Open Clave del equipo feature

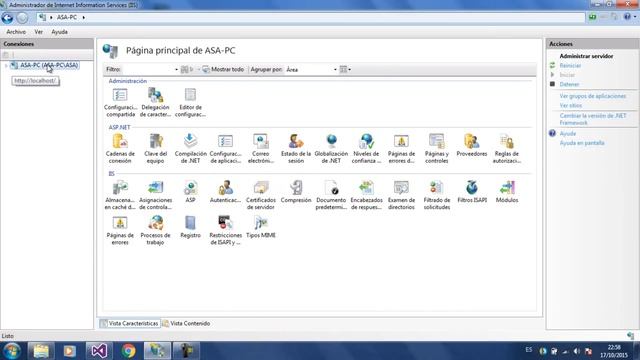coord(155,149)
